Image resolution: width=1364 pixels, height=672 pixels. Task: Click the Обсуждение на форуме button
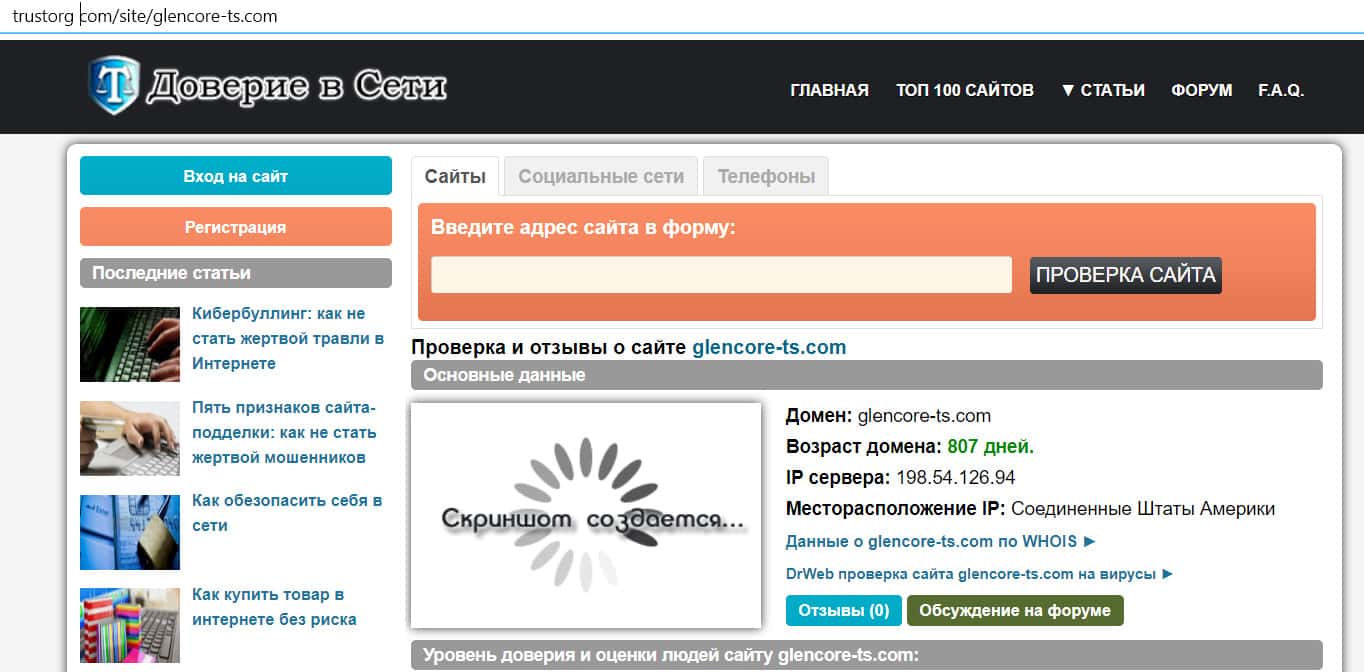click(1015, 611)
